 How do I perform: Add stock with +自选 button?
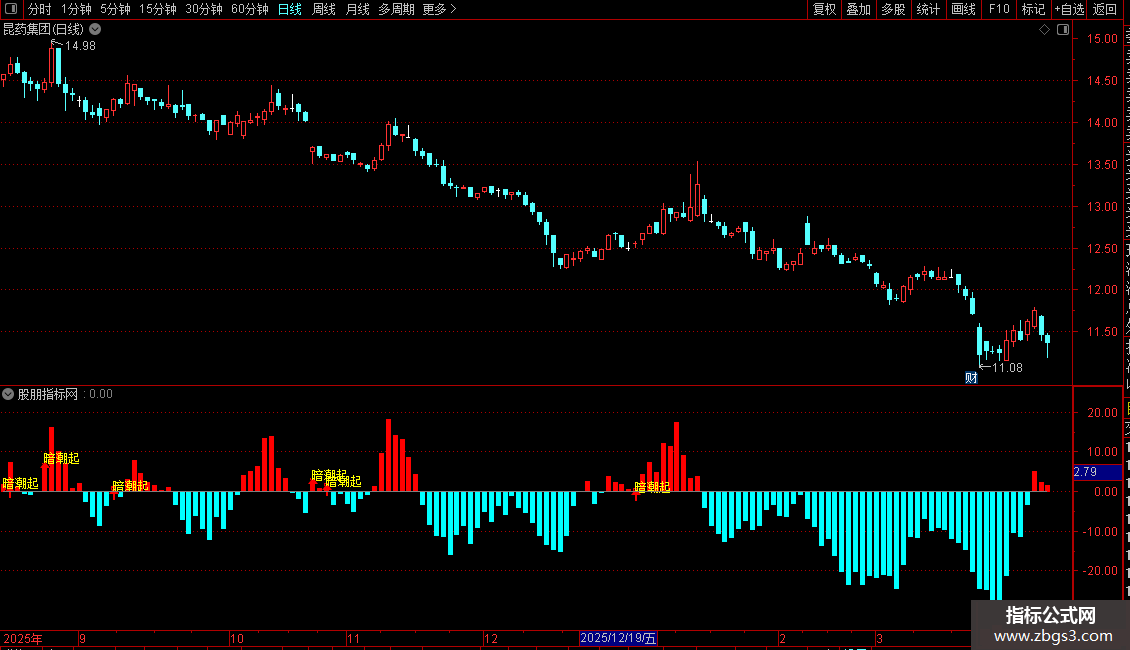click(x=1069, y=9)
